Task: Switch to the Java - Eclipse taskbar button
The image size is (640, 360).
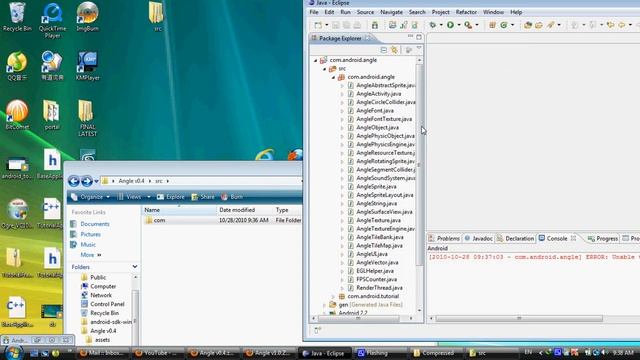Action: (x=324, y=353)
